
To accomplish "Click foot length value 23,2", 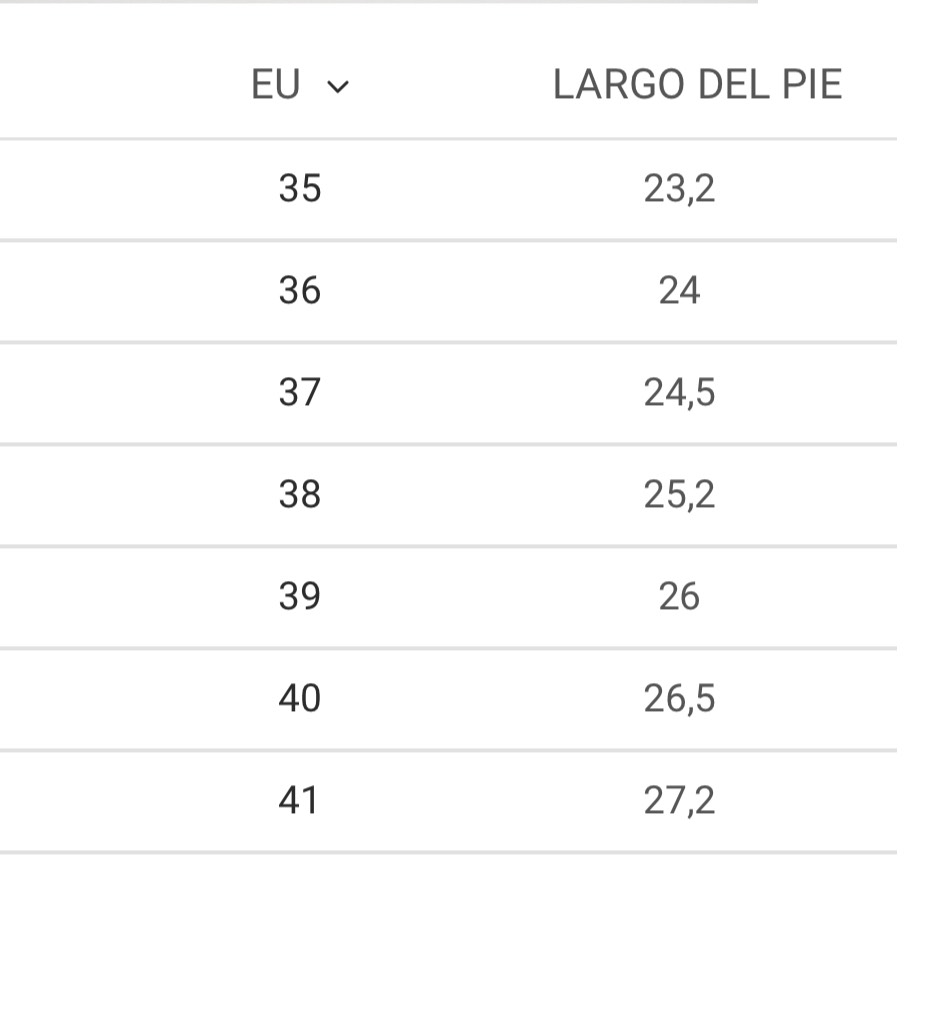I will [679, 188].
